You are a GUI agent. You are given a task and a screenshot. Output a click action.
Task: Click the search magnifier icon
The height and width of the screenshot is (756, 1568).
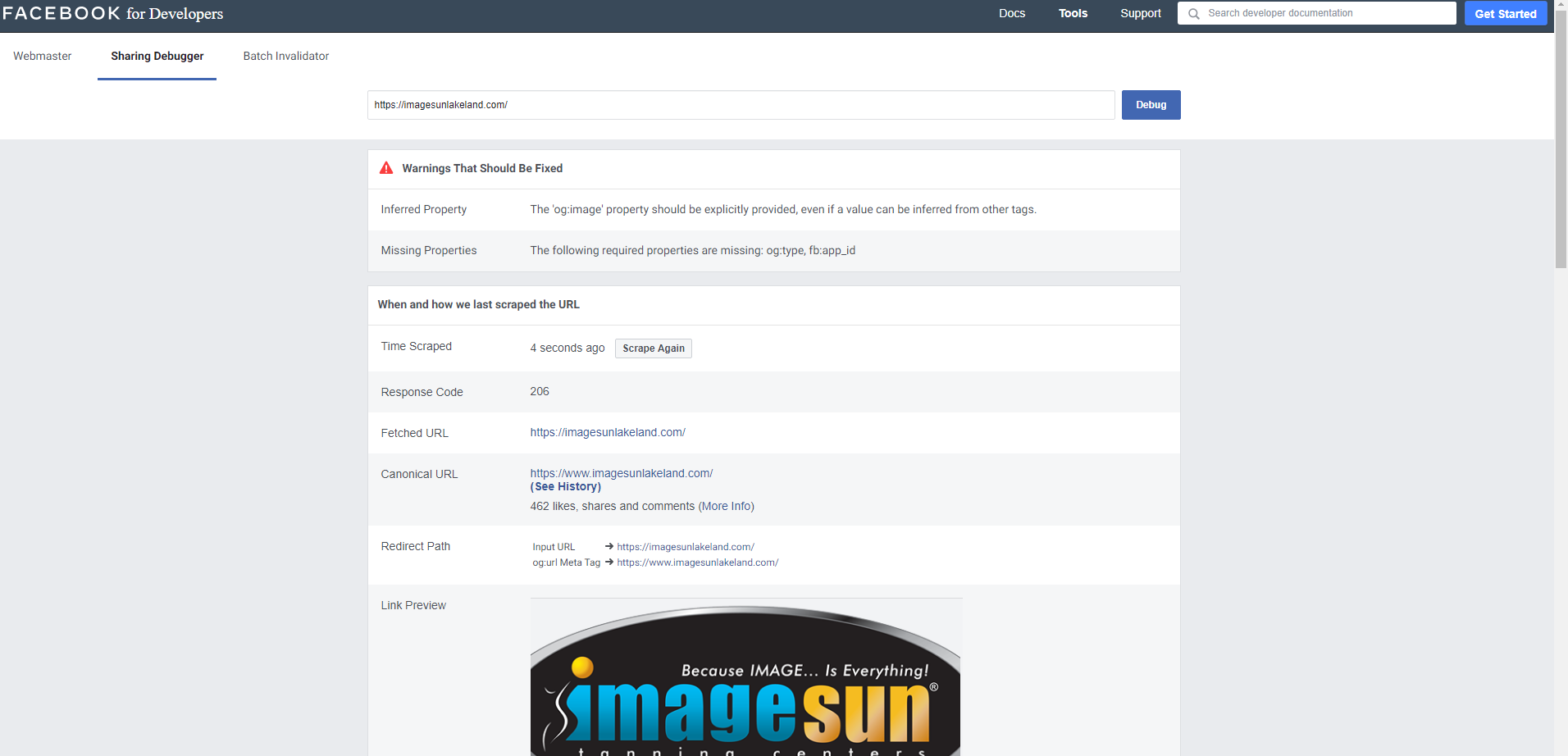pyautogui.click(x=1194, y=14)
